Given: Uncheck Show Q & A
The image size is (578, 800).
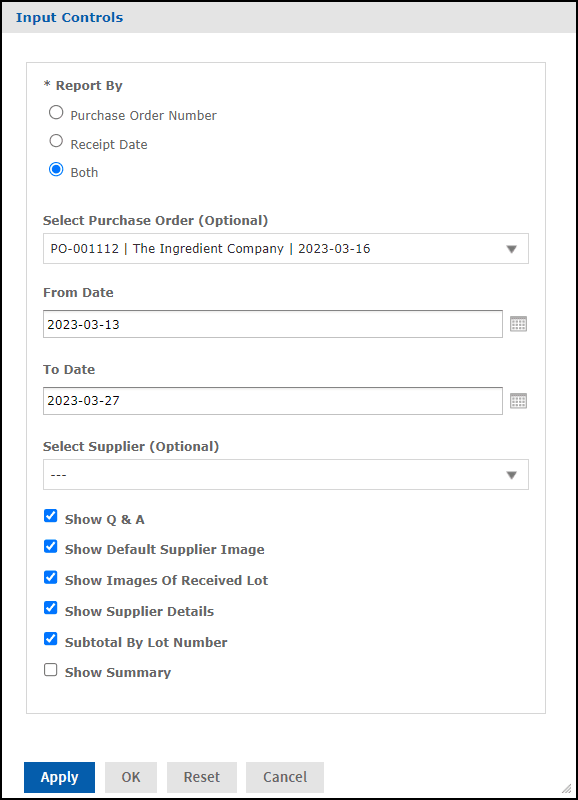Looking at the screenshot, I should coord(50,515).
